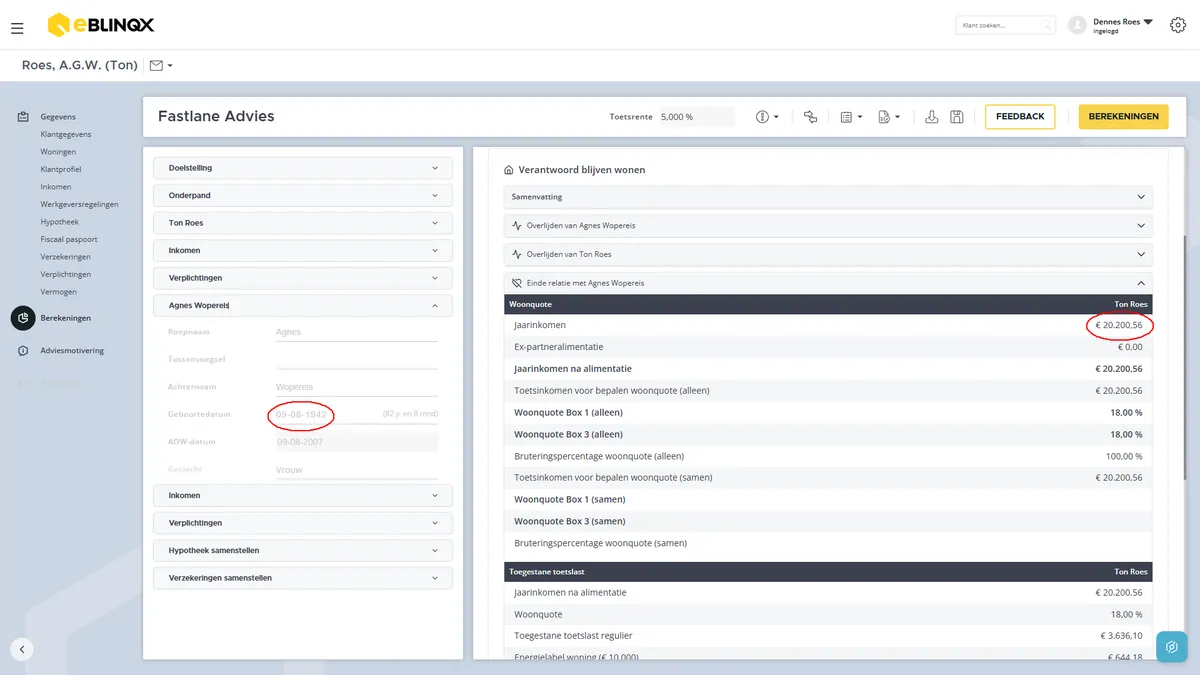Collapse Einde relatie met Agnes Wopereis
Image resolution: width=1200 pixels, height=675 pixels.
coord(828,283)
